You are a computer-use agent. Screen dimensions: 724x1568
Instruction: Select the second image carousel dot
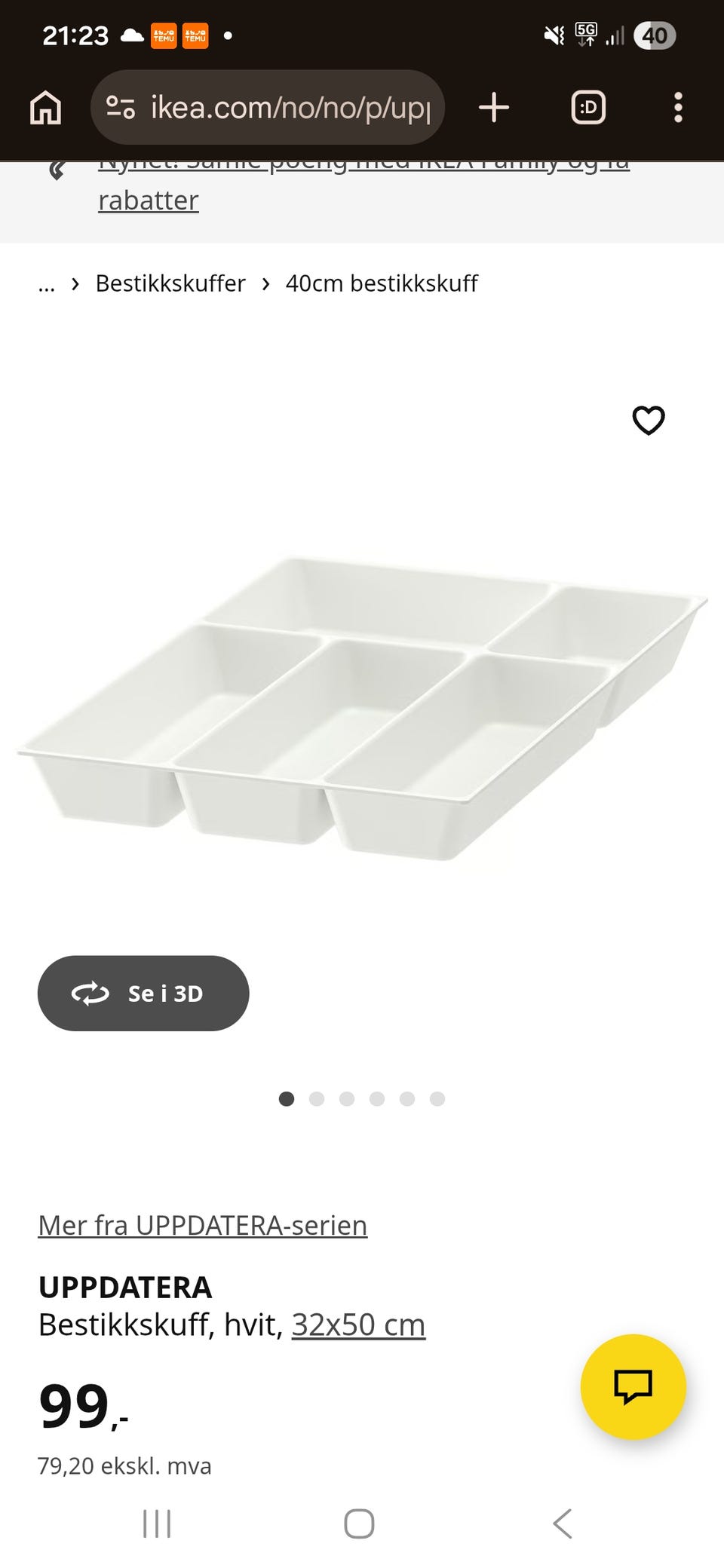(317, 1098)
